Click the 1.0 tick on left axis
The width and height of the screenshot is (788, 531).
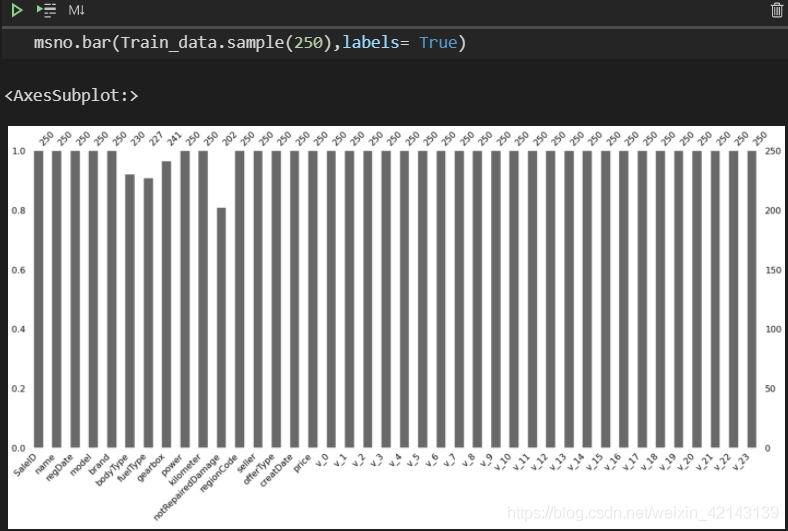tap(18, 151)
